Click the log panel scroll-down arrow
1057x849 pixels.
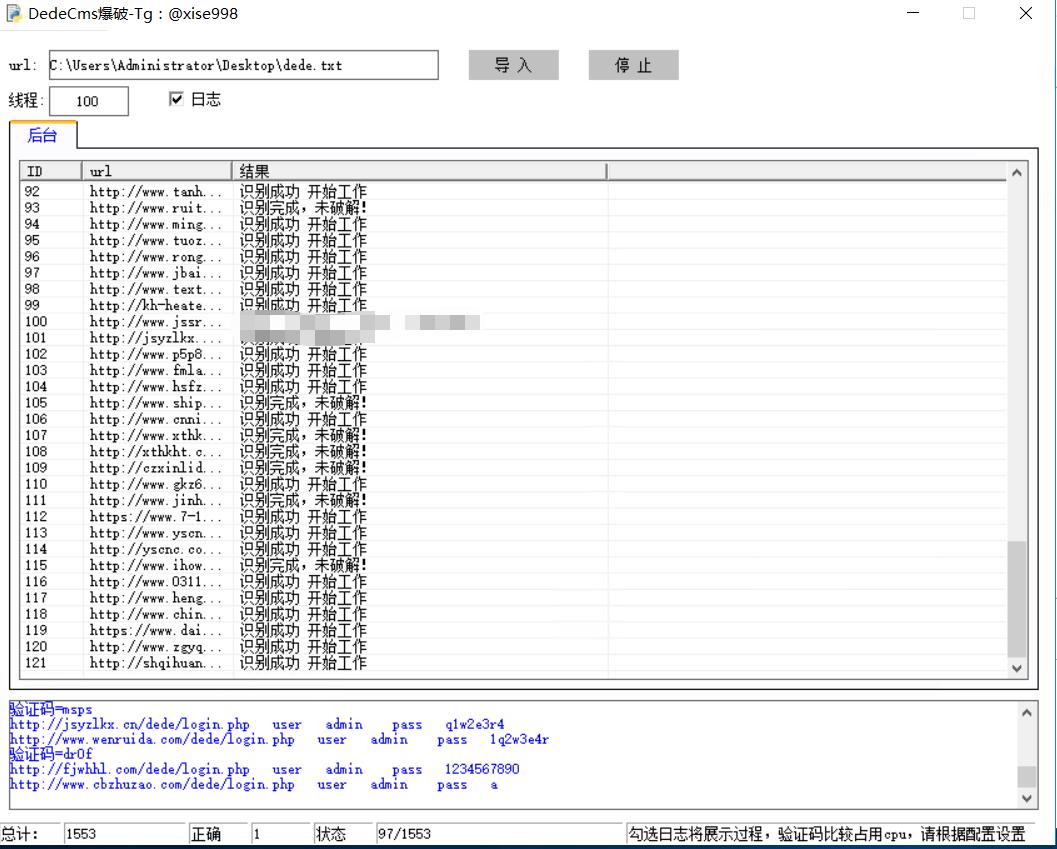tap(1026, 798)
